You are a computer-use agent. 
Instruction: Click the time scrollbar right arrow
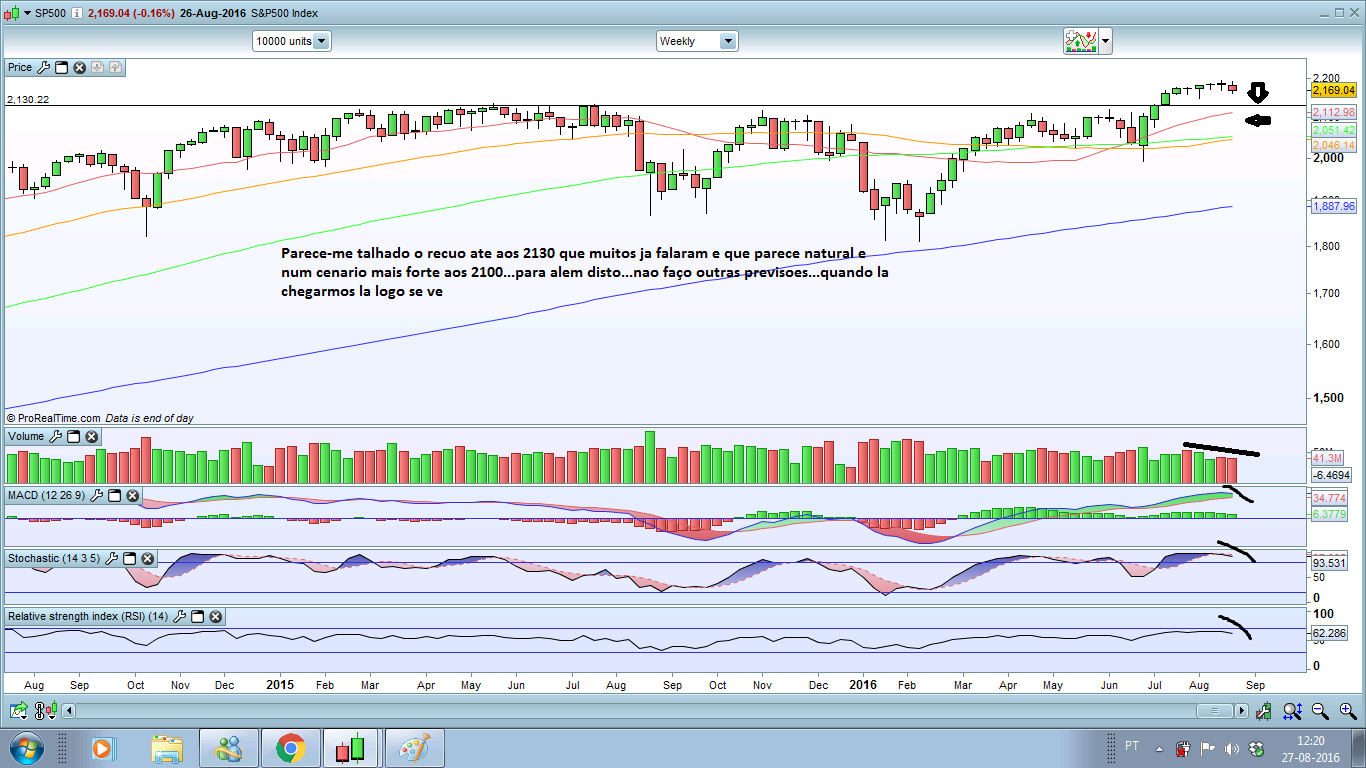click(1241, 711)
